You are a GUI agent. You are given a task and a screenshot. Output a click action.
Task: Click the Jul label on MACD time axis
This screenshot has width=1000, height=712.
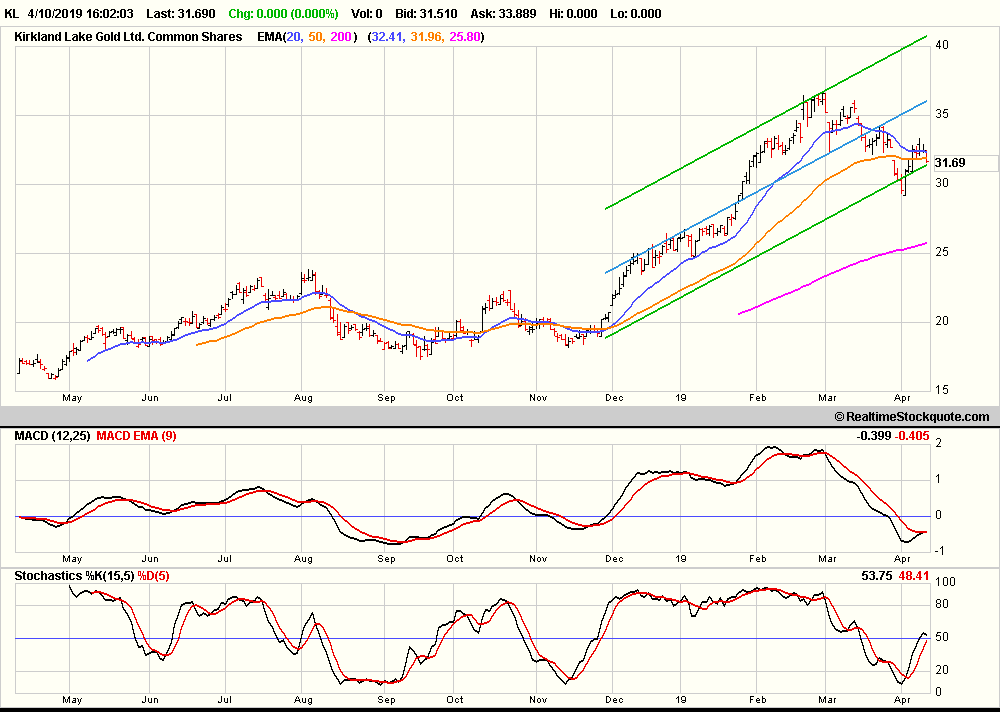click(224, 559)
